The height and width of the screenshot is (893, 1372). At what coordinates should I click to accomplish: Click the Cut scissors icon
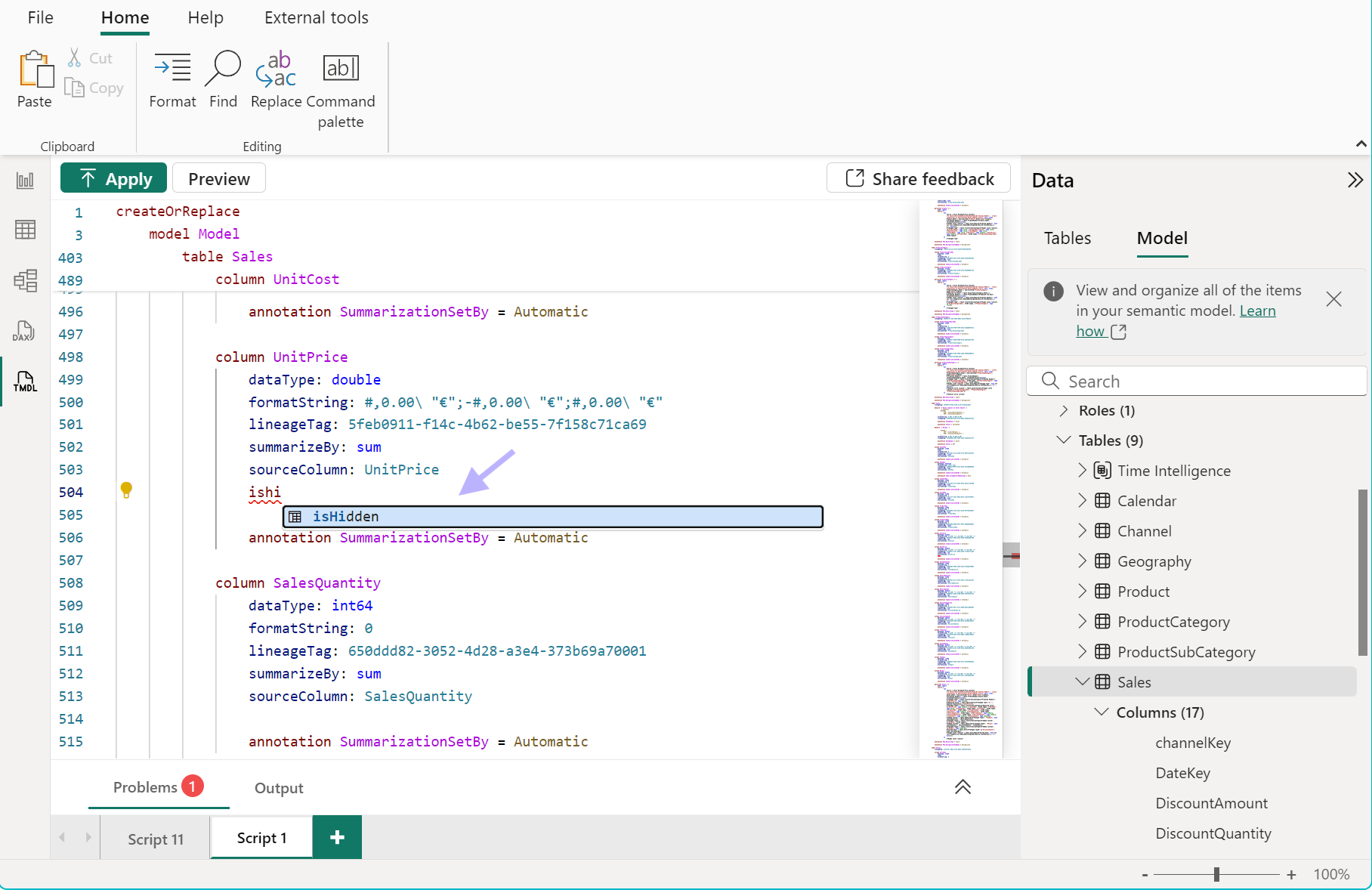[74, 58]
